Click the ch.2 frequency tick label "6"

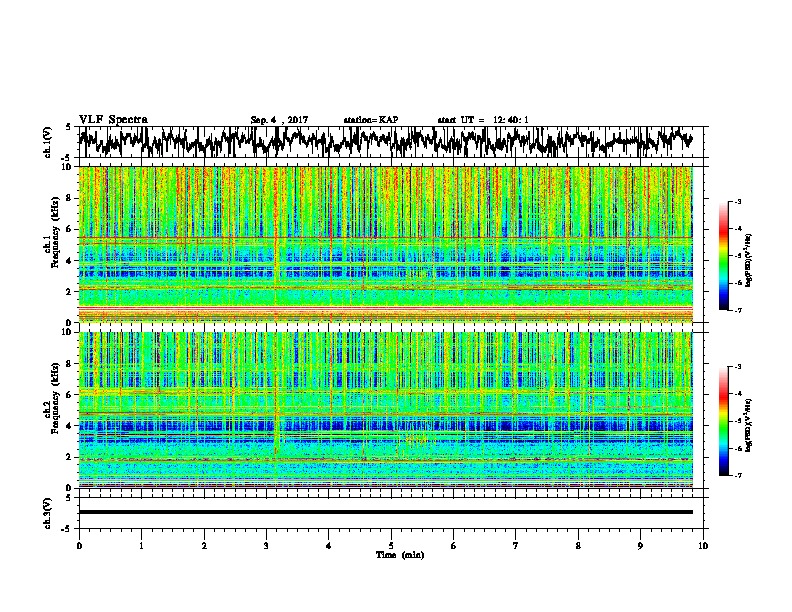[x=69, y=395]
